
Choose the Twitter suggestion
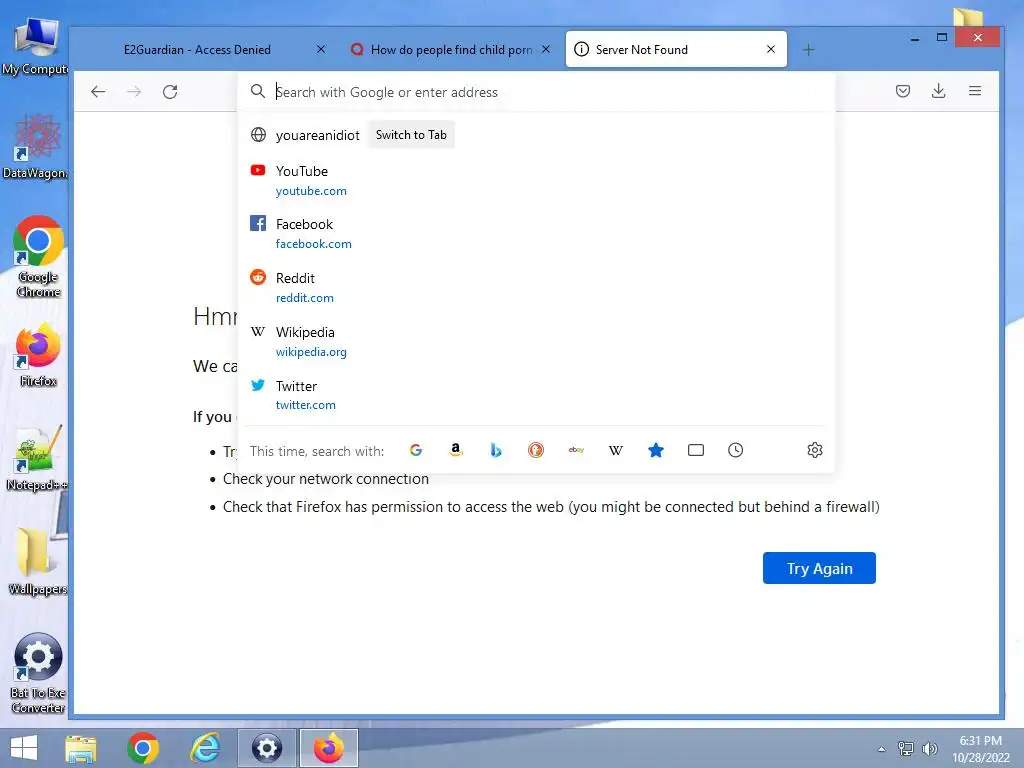tap(536, 395)
